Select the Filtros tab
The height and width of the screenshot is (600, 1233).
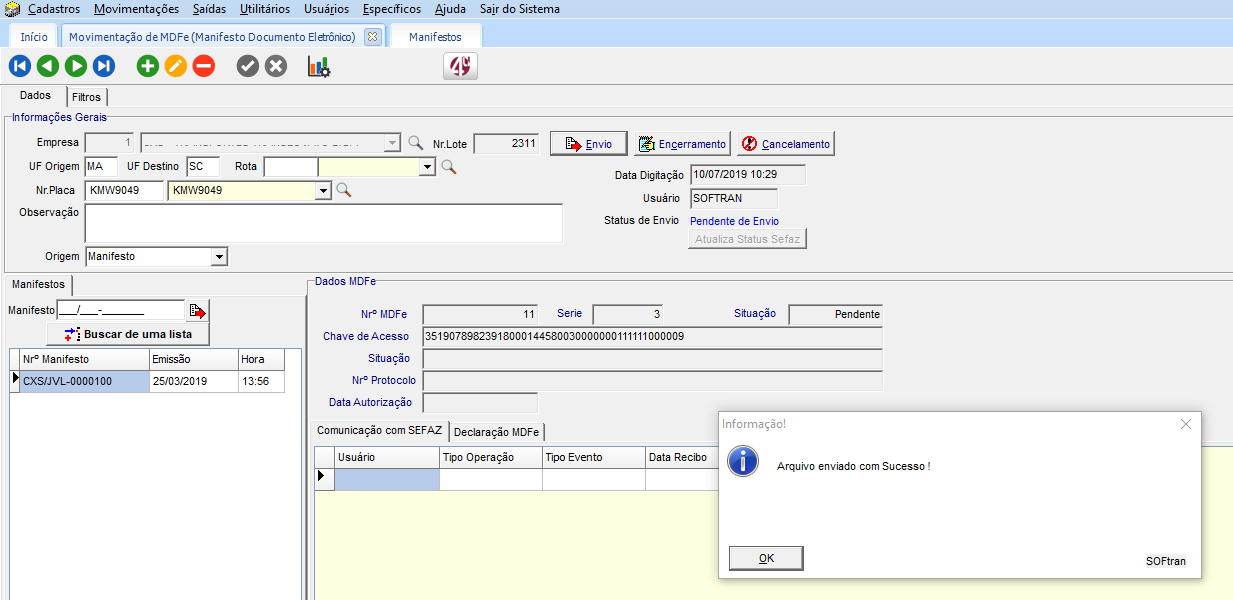(x=87, y=97)
